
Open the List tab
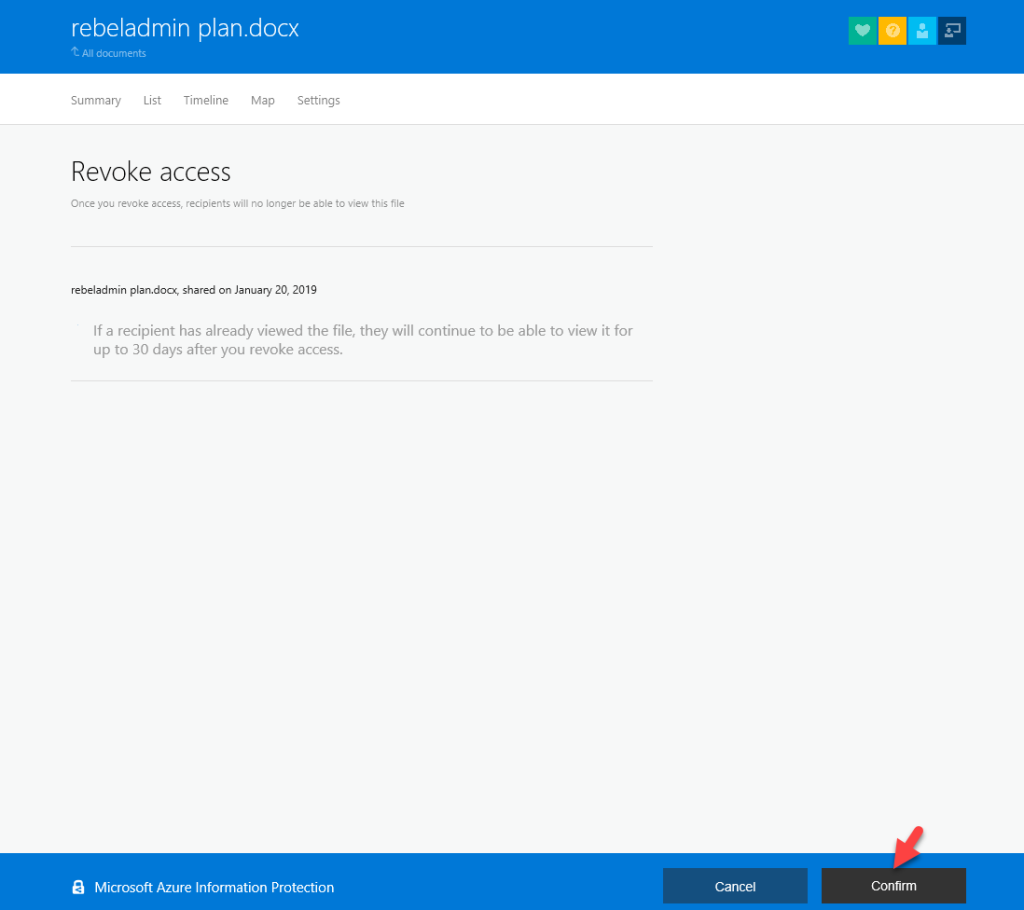coord(151,99)
